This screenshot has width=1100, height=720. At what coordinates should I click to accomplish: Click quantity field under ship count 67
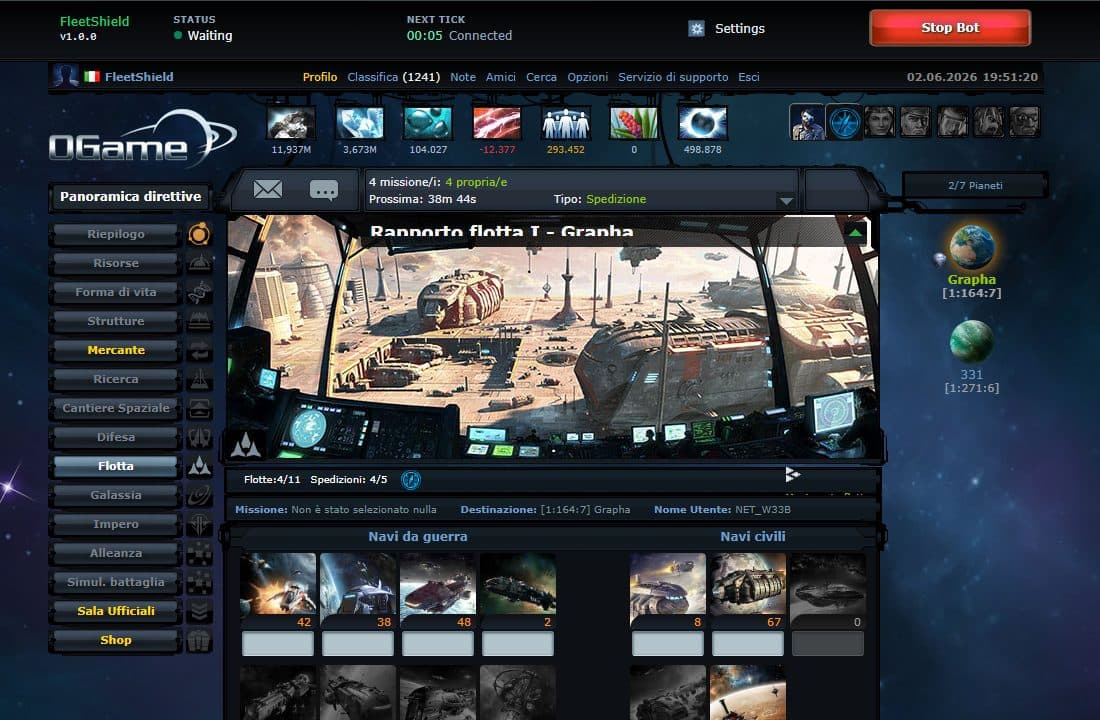[x=748, y=644]
